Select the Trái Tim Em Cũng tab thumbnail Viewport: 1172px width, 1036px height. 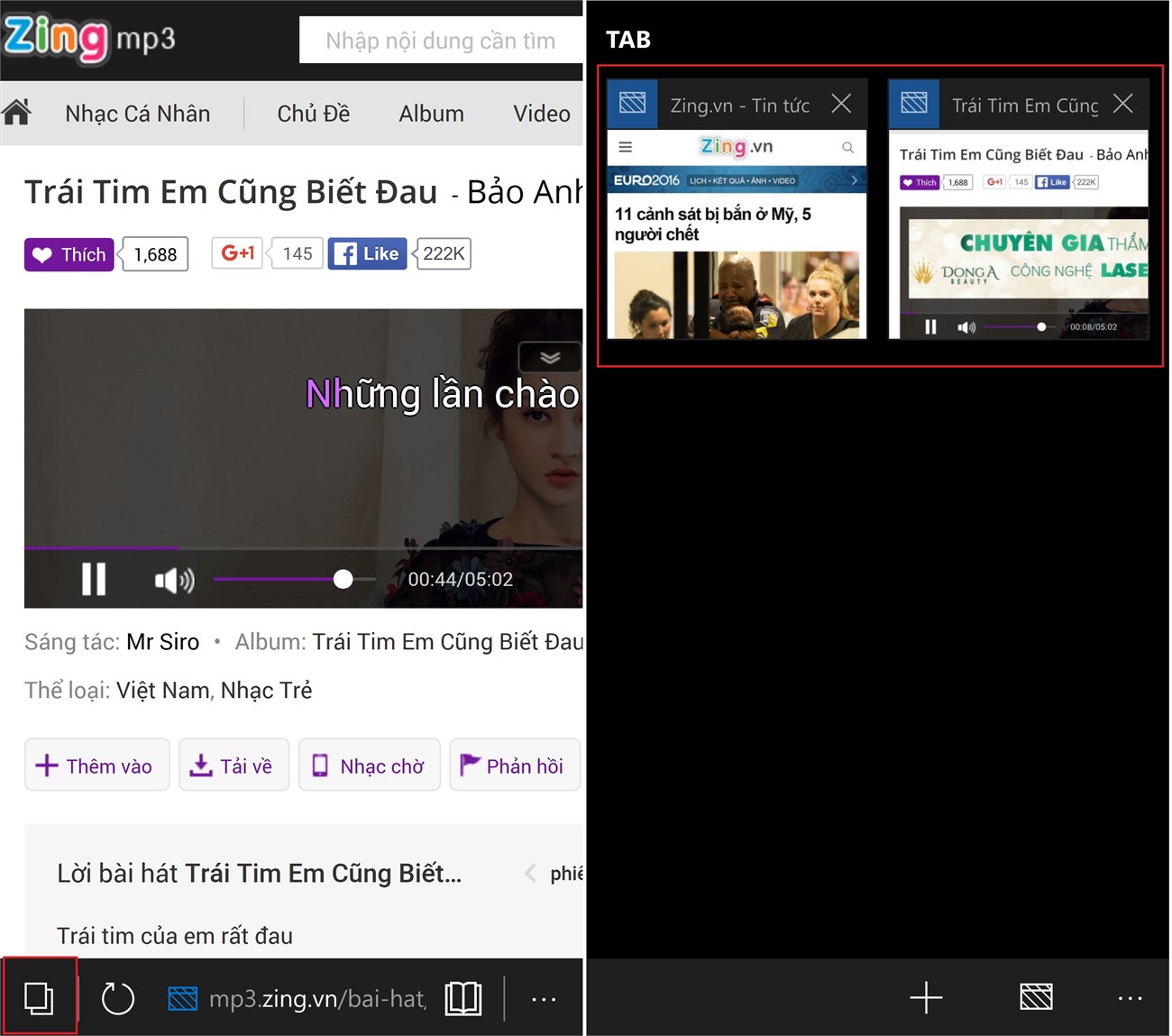click(x=1019, y=234)
